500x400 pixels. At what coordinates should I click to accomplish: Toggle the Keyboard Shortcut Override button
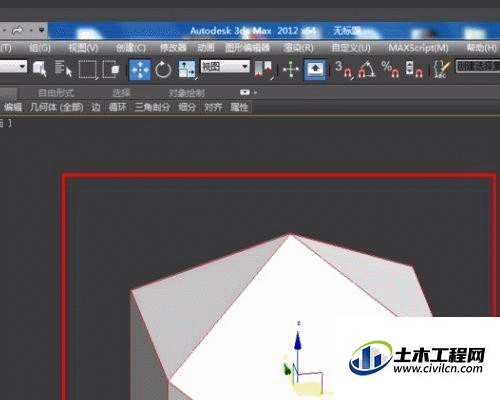(315, 70)
